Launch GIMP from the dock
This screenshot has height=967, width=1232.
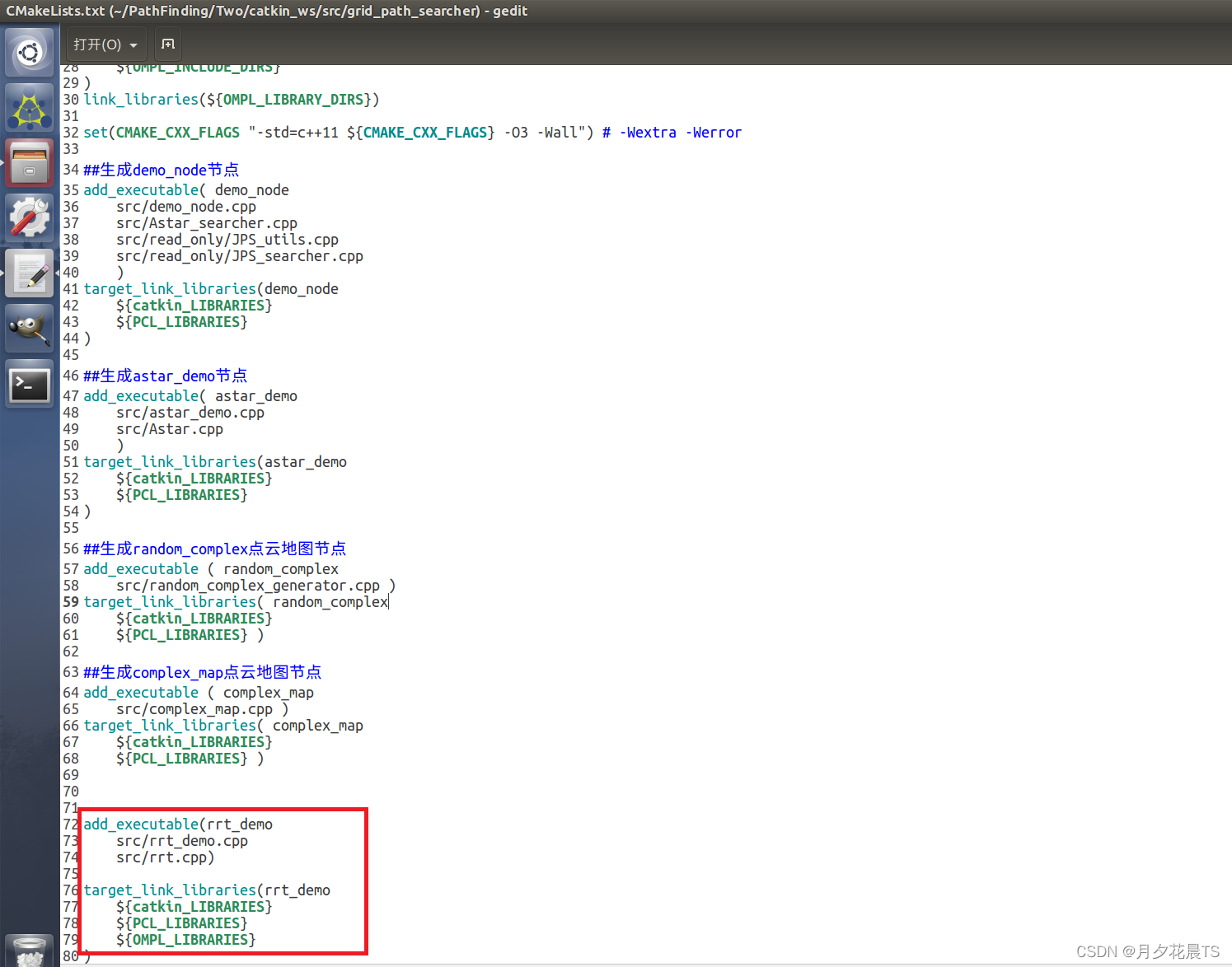30,329
